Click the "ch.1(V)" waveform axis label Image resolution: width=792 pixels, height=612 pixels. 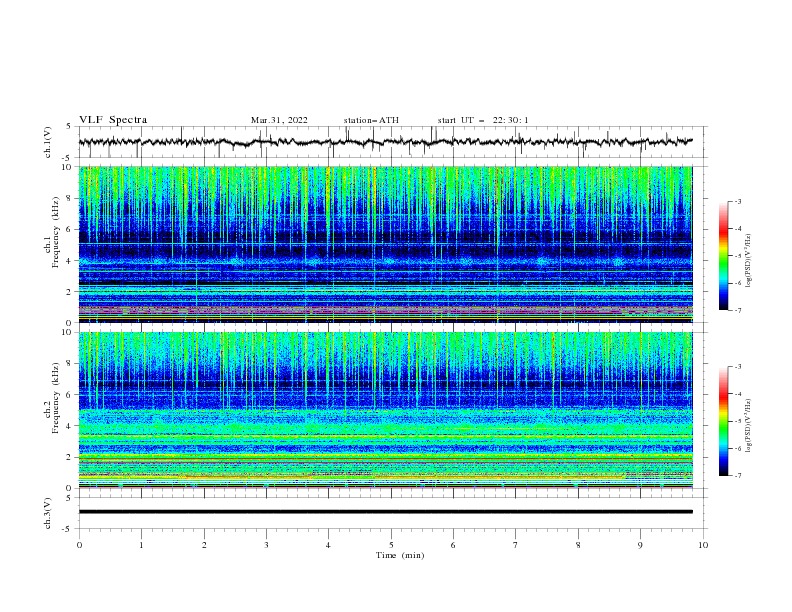(x=48, y=142)
